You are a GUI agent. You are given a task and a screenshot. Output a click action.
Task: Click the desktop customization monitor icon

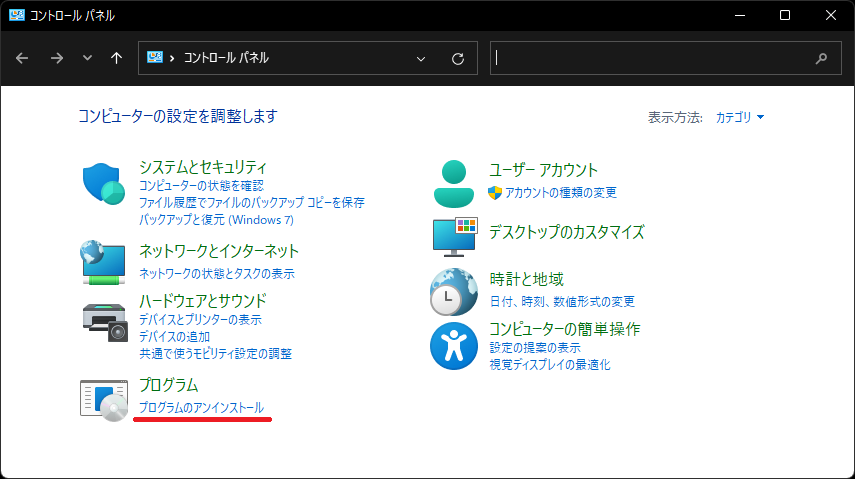(x=455, y=237)
